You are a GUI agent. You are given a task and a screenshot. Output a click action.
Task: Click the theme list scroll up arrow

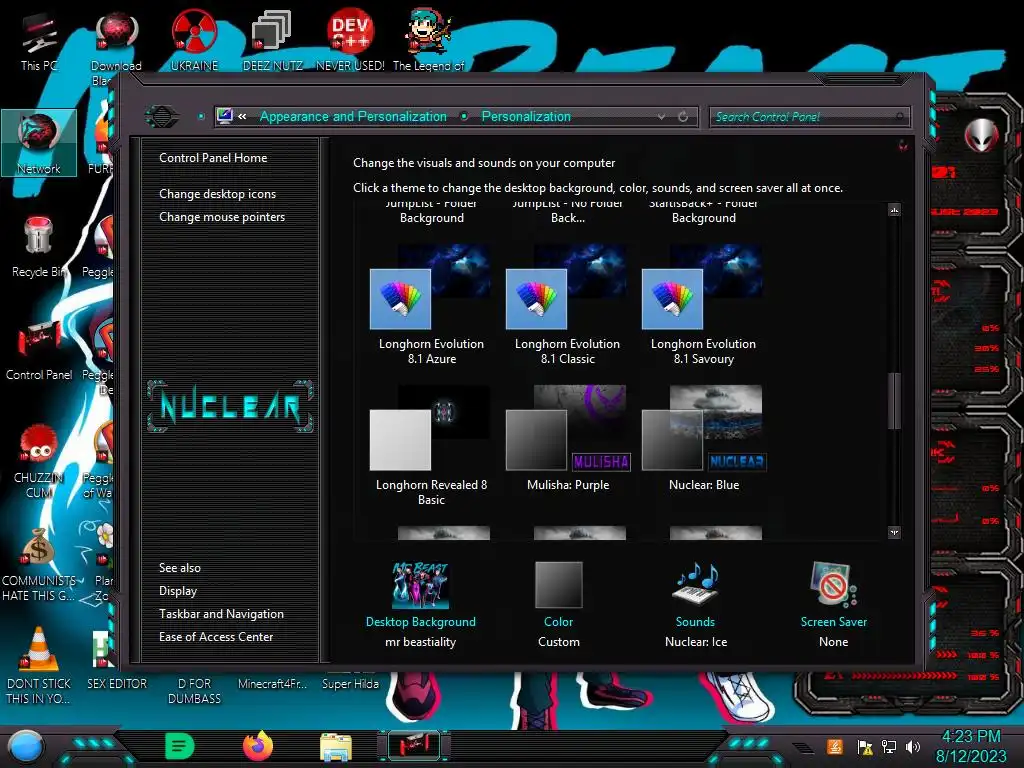(x=895, y=210)
